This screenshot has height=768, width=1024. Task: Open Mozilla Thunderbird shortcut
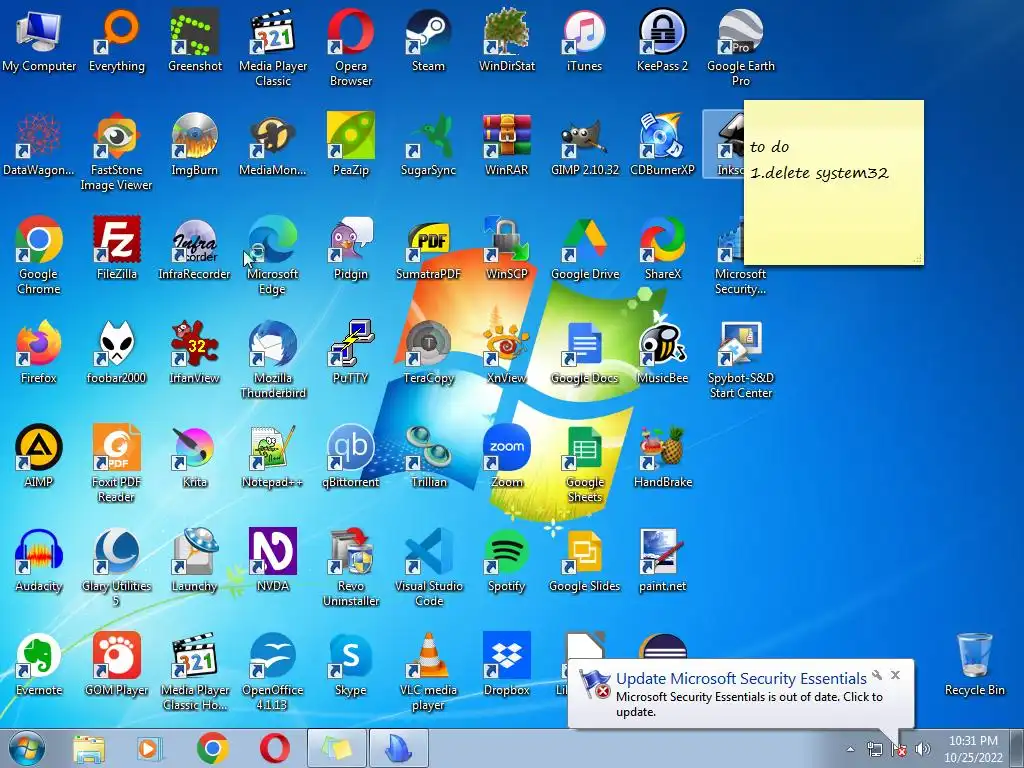(x=272, y=359)
